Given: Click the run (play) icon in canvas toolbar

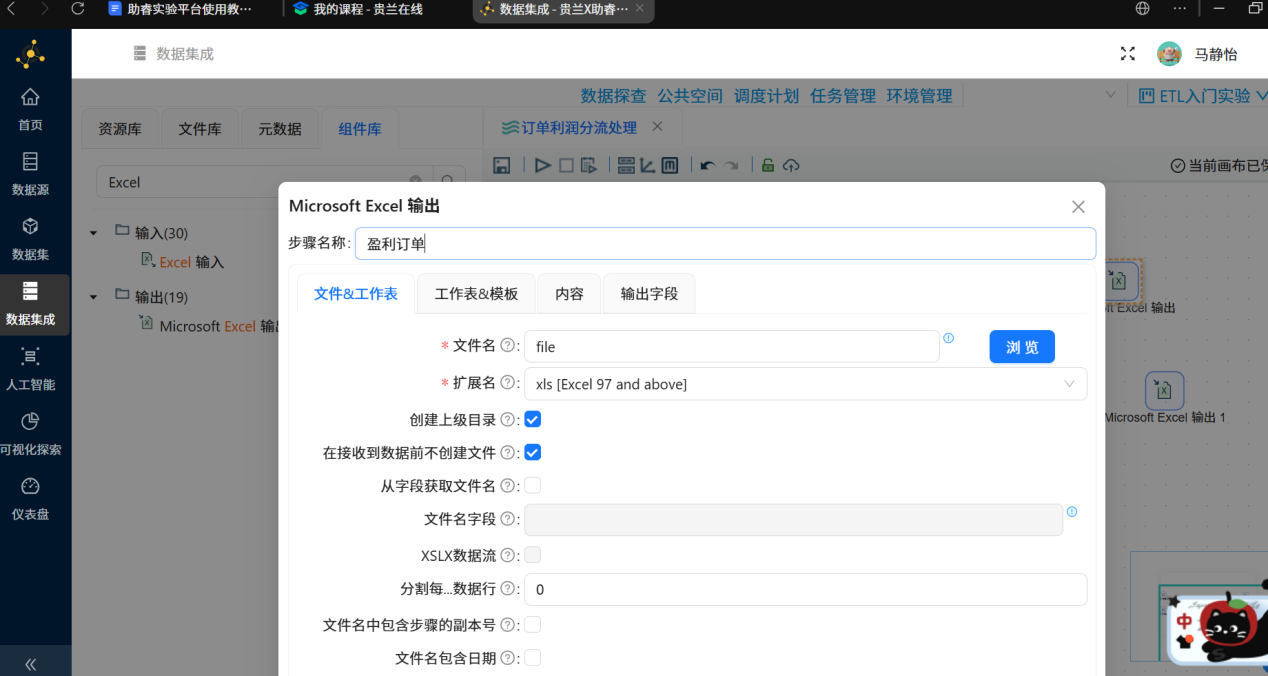Looking at the screenshot, I should (x=543, y=165).
